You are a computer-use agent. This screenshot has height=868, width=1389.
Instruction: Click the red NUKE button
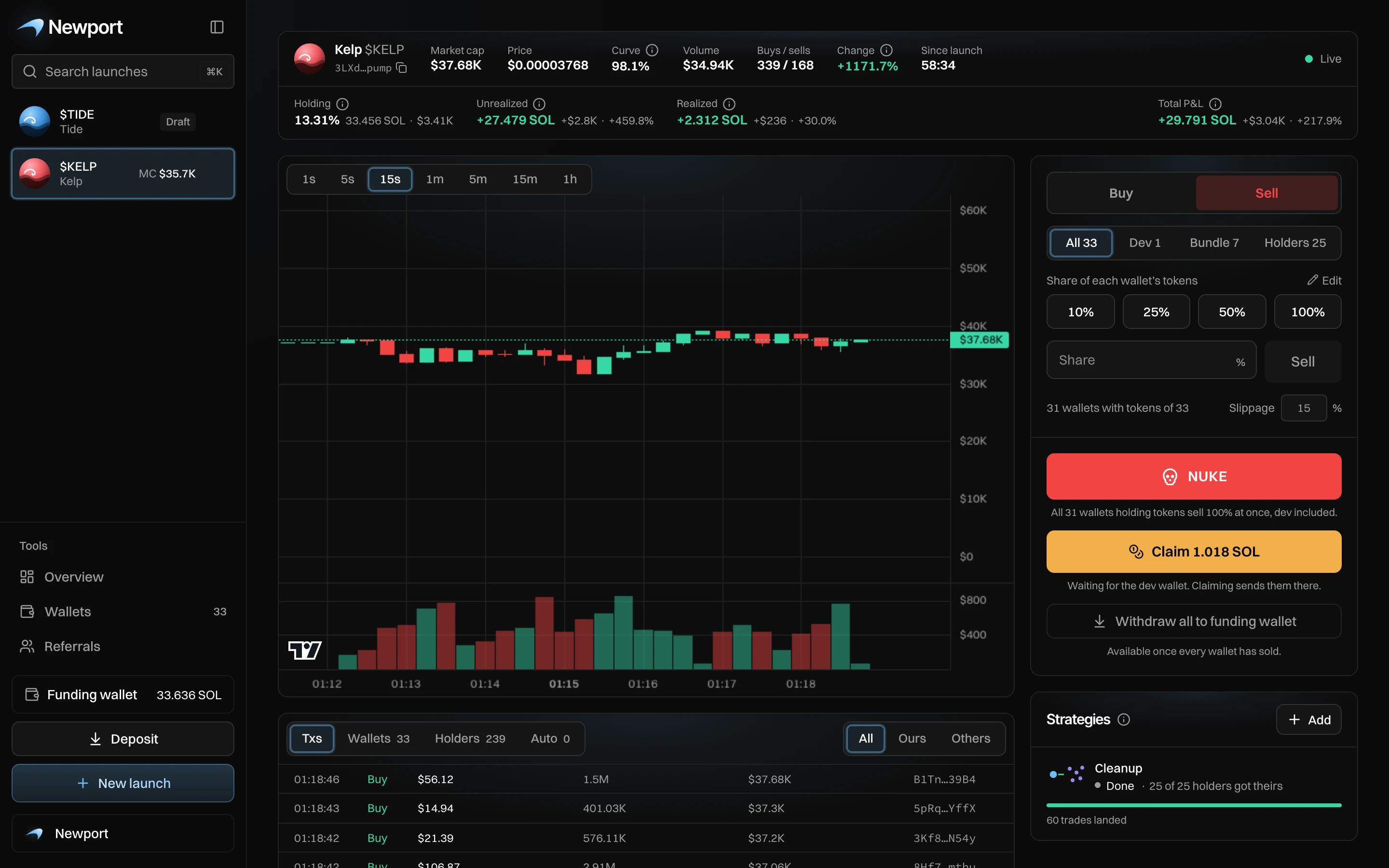tap(1193, 476)
